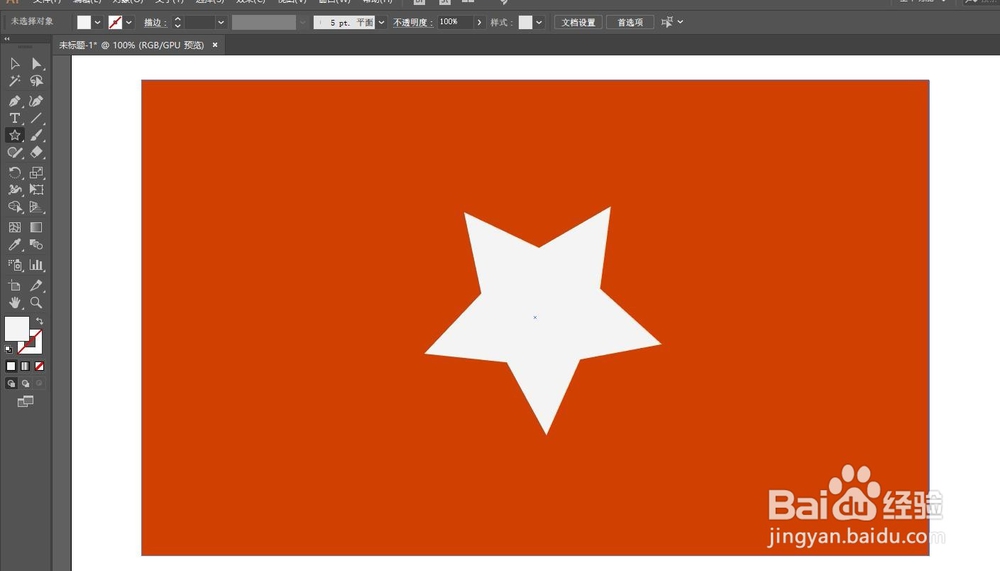Select the Artboard tool
Viewport: 1000px width, 571px height.
click(15, 285)
